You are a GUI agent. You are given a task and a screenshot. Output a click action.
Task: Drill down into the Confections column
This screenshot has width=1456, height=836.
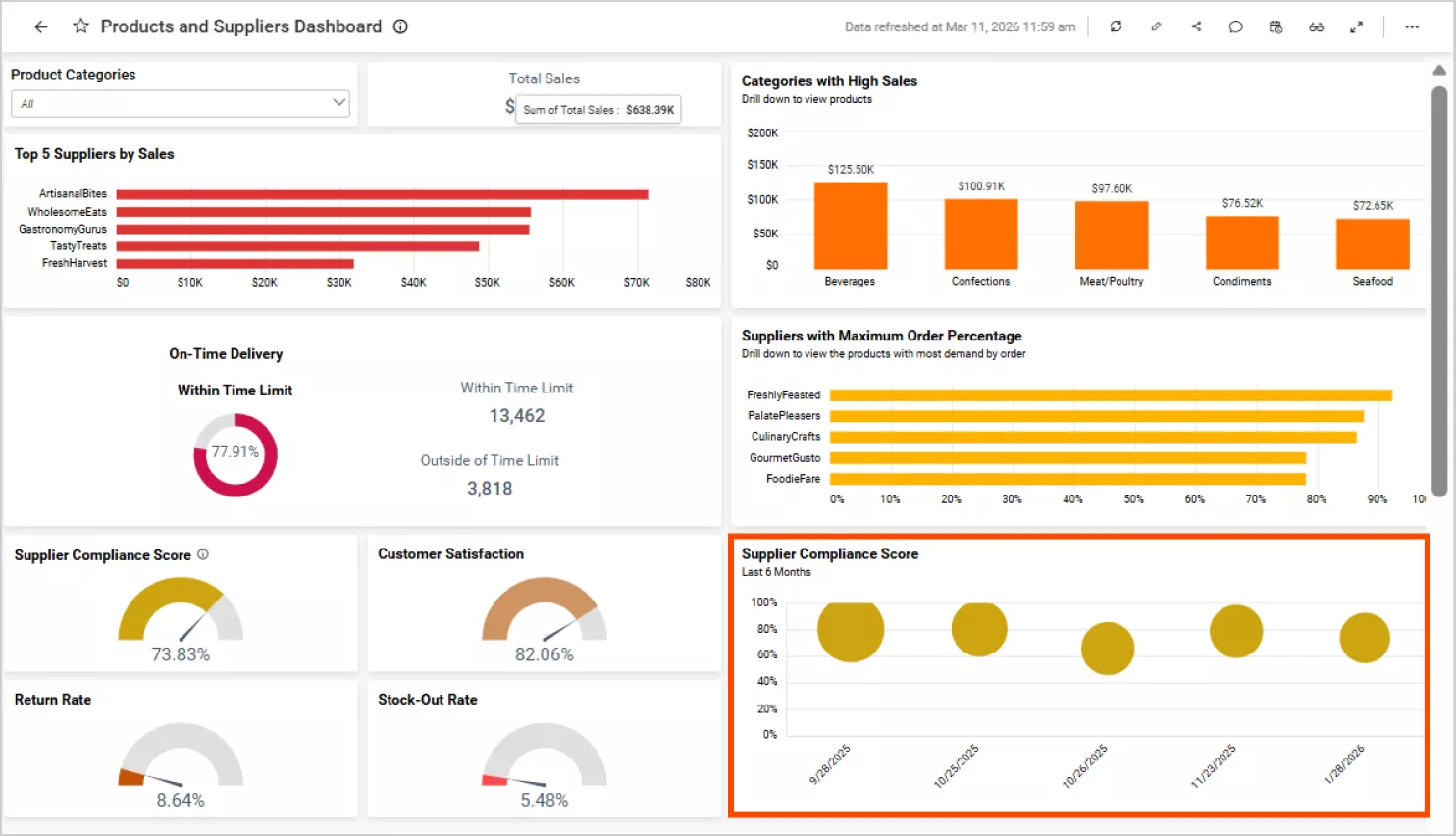coord(981,235)
